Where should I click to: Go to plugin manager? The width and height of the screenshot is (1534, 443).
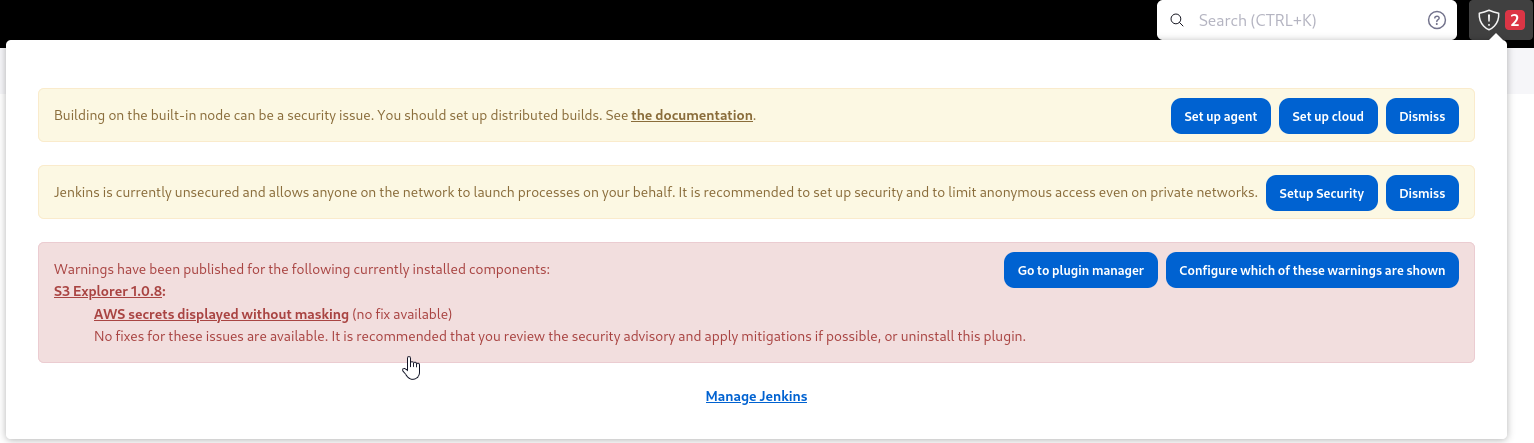1081,270
